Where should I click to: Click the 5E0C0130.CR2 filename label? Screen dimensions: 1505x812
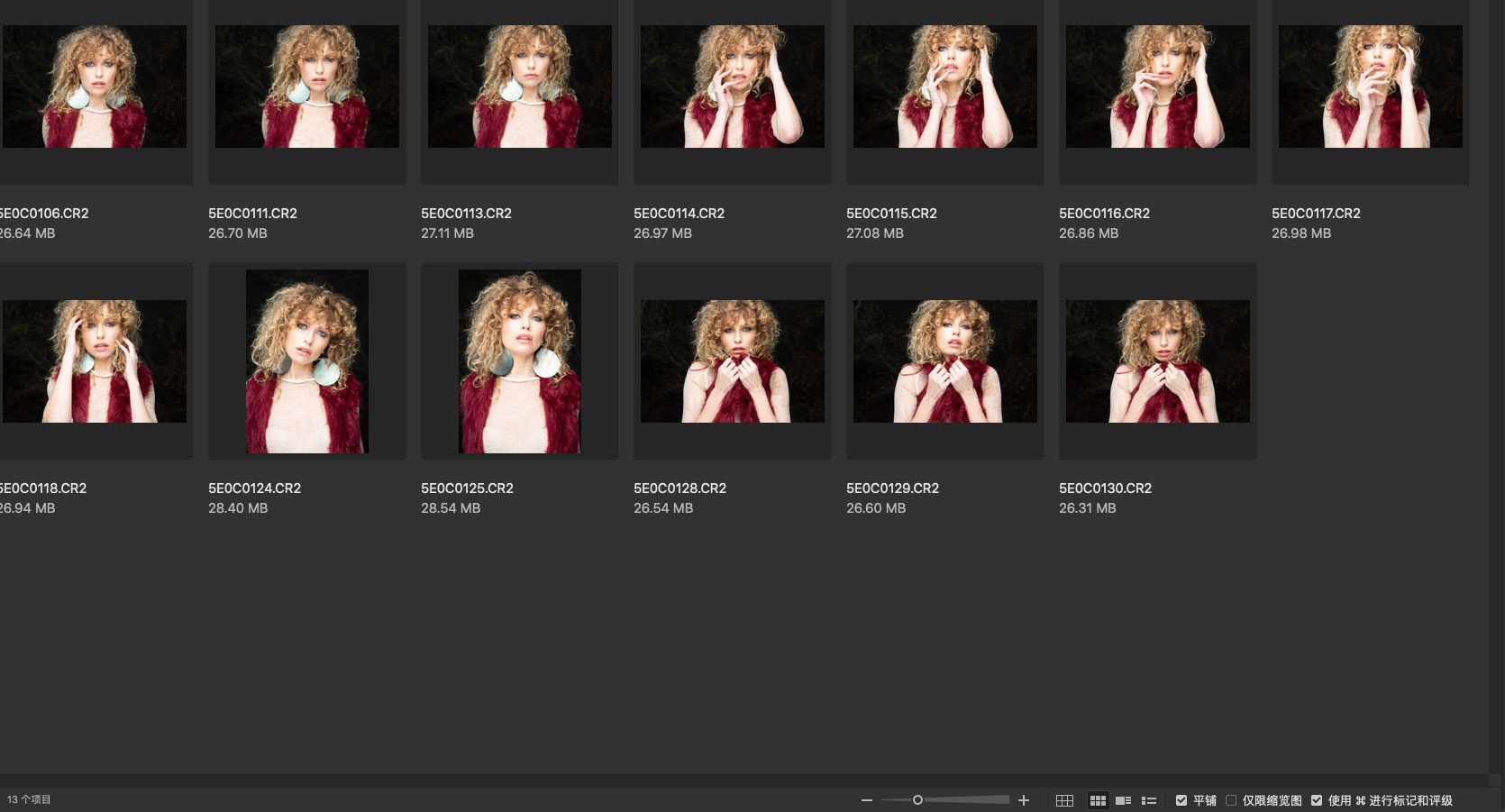click(x=1105, y=488)
